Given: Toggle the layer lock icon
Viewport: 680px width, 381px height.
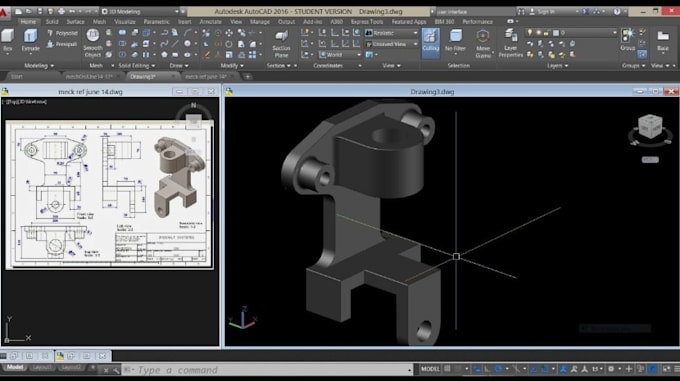Looking at the screenshot, I should pos(546,33).
